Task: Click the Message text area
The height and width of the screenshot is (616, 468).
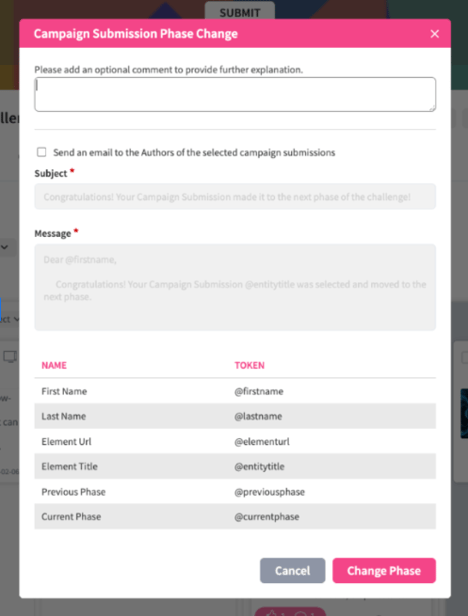Action: (235, 287)
